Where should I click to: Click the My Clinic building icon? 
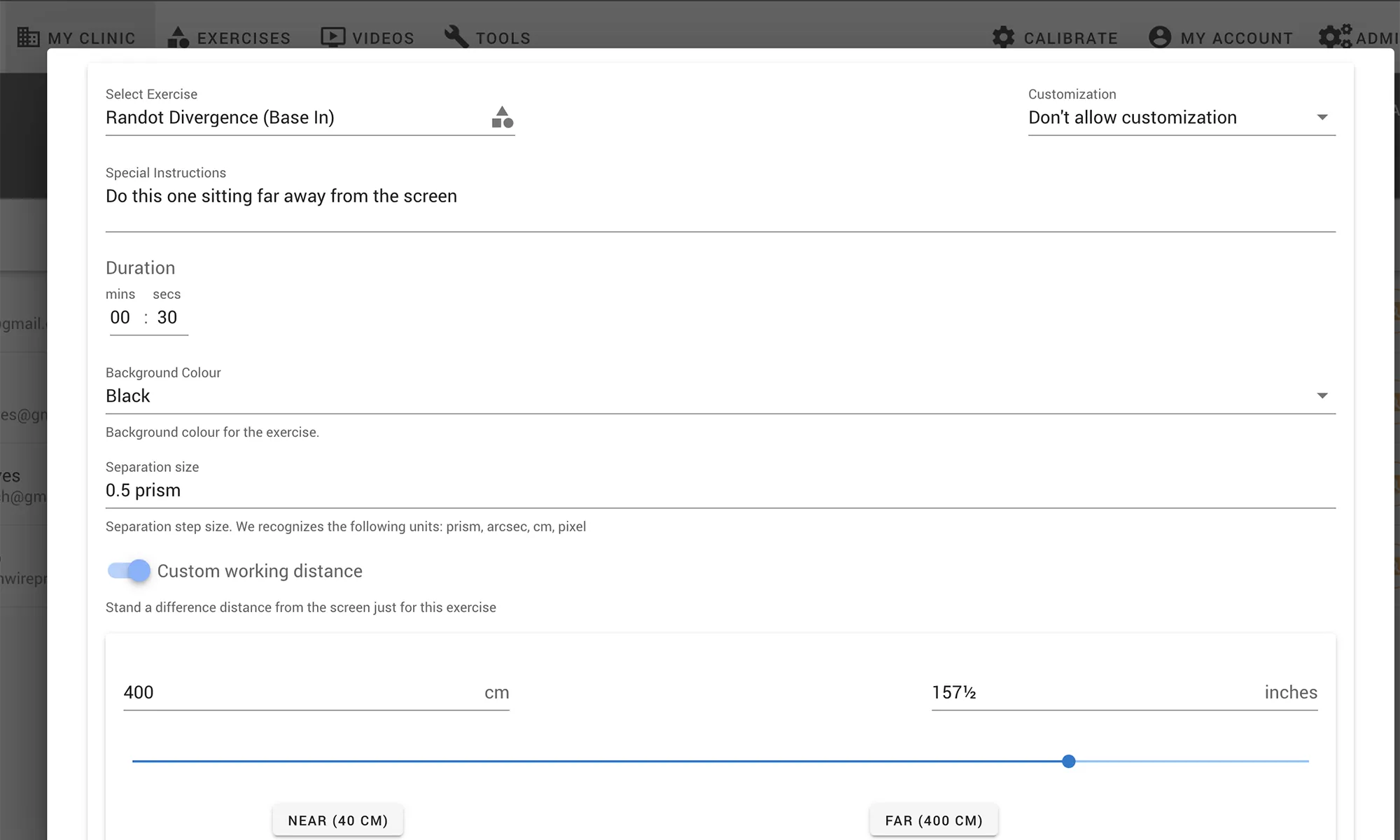(x=28, y=37)
